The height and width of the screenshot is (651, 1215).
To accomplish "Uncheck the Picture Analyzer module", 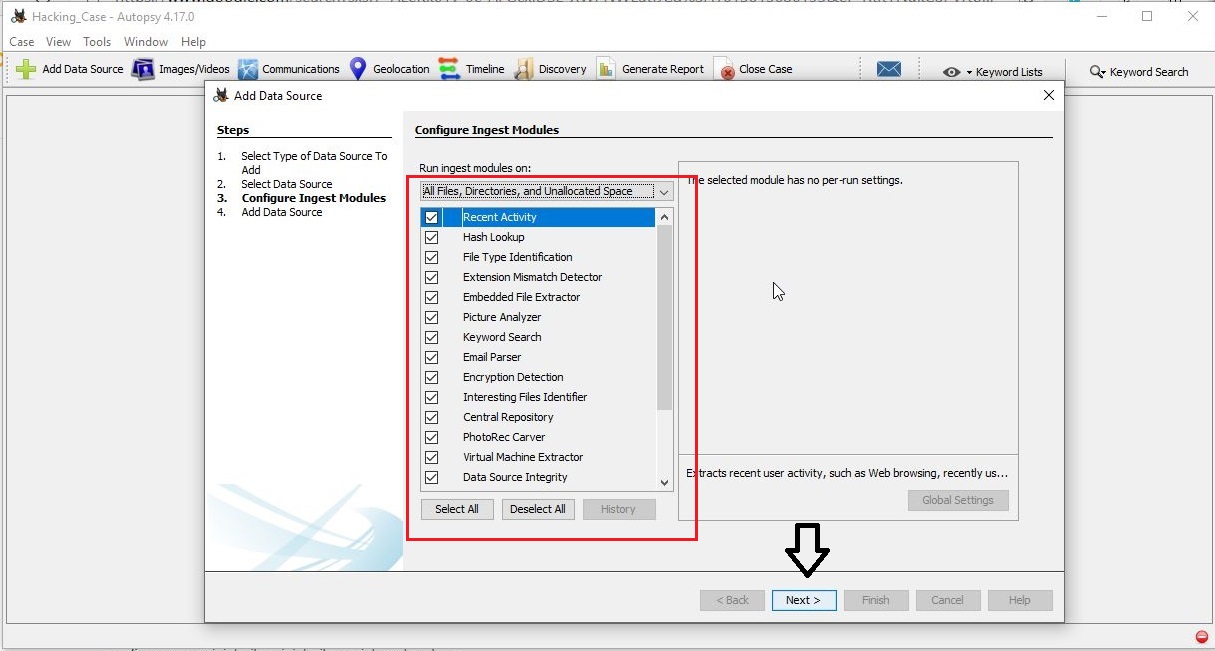I will coord(431,317).
